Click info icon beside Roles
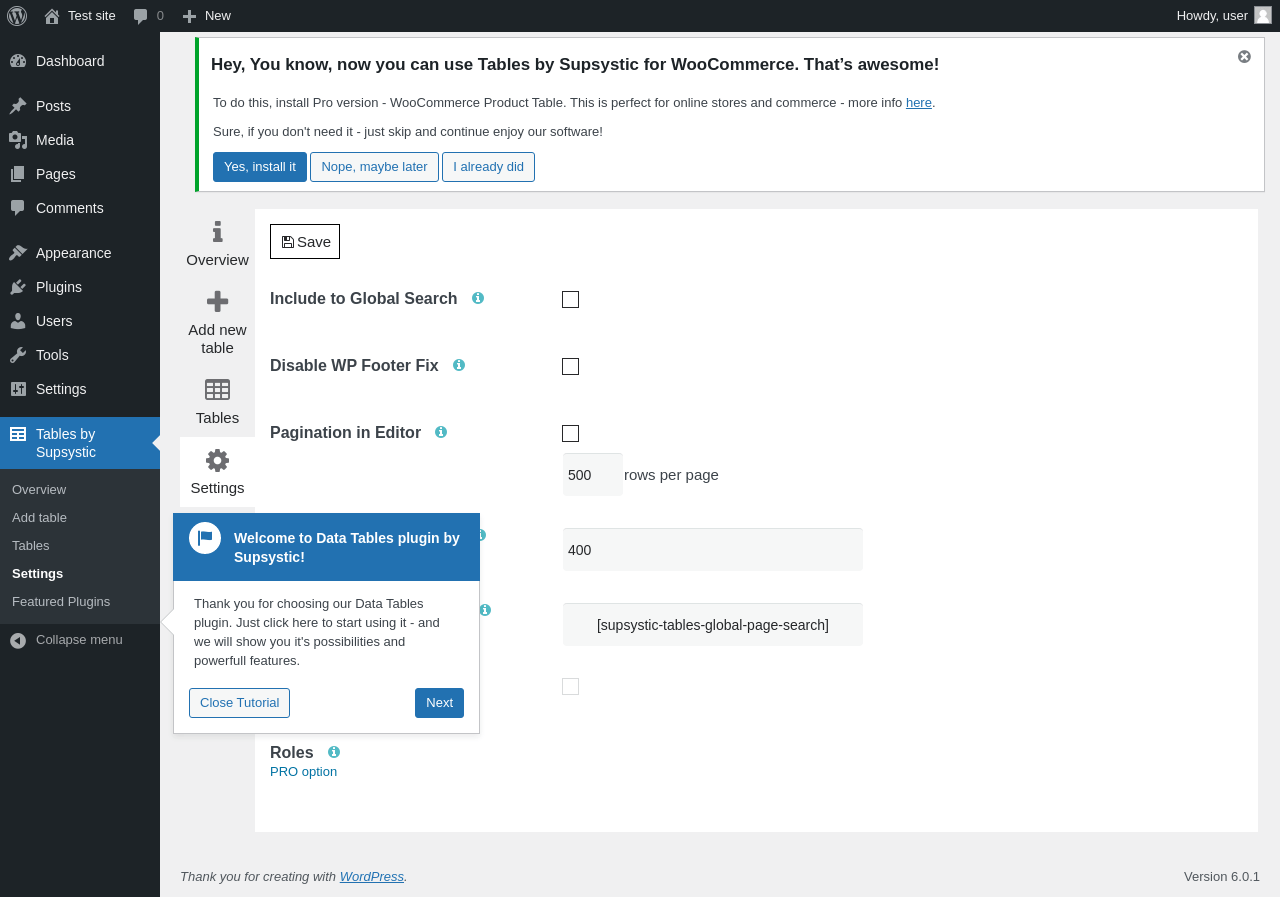Screen dimensions: 1280x897 coord(334,752)
